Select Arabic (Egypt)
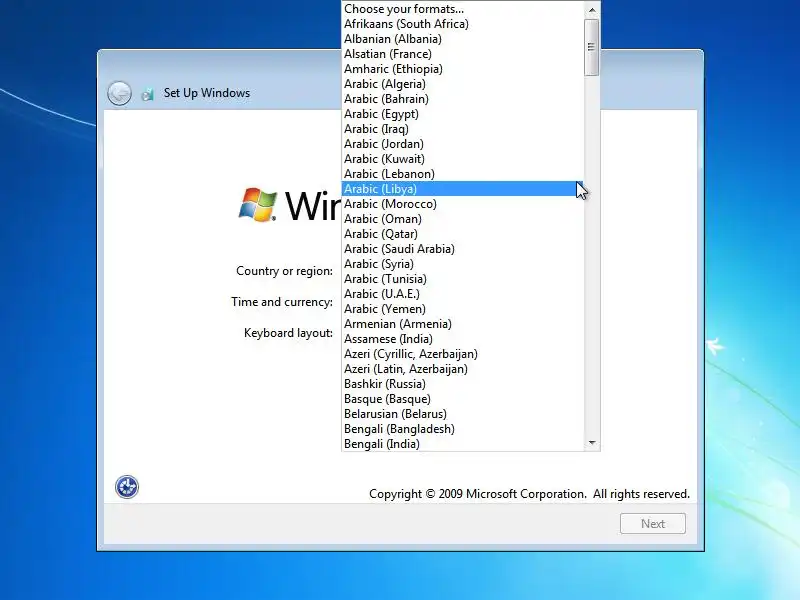The image size is (800, 600). (x=462, y=114)
